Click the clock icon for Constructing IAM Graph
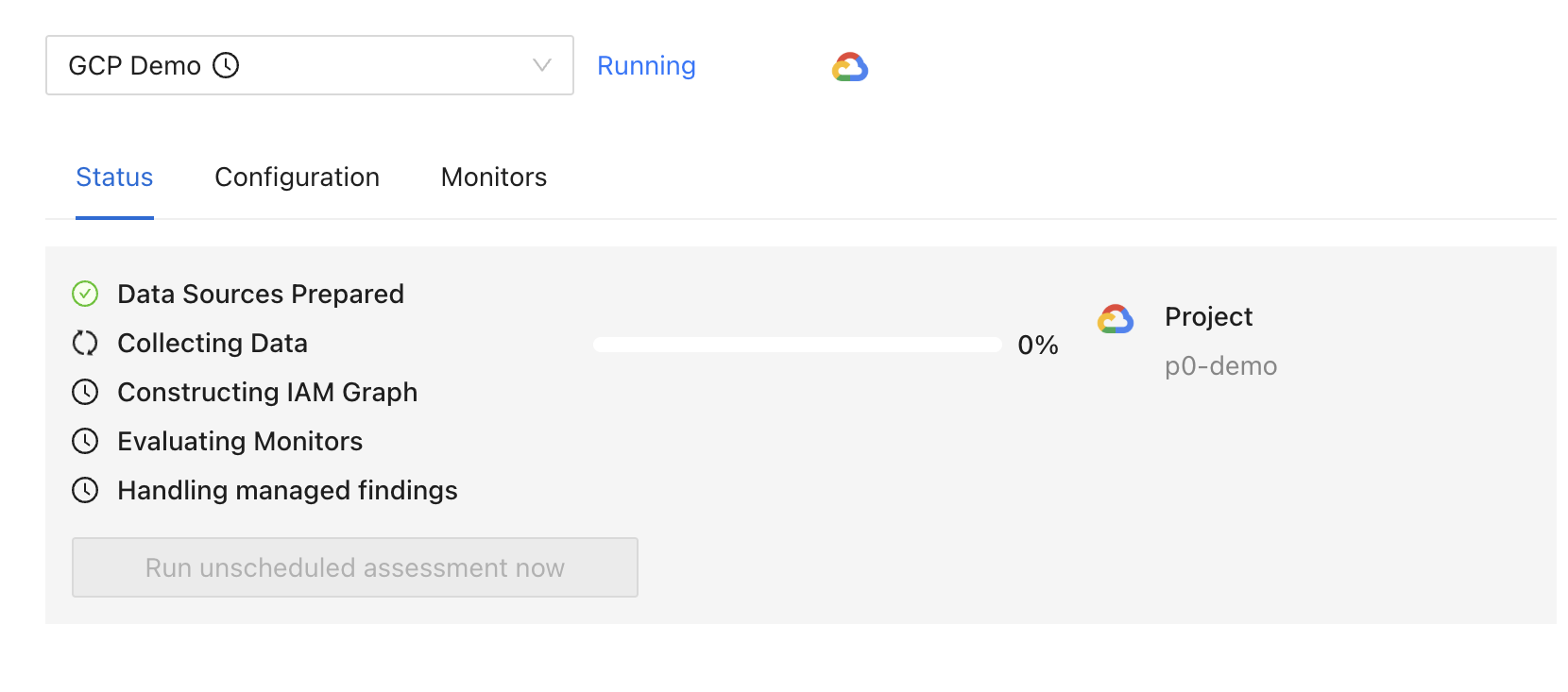This screenshot has width=1568, height=692. pyautogui.click(x=85, y=393)
